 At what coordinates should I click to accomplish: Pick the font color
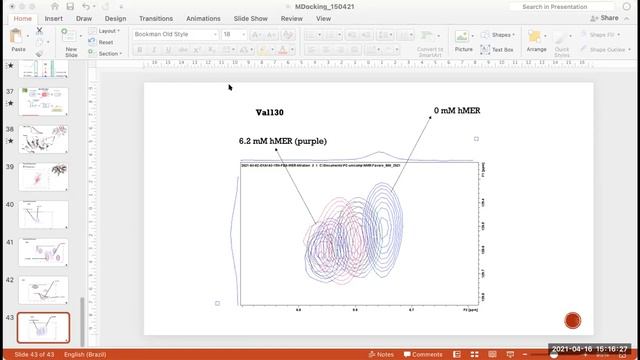282,50
